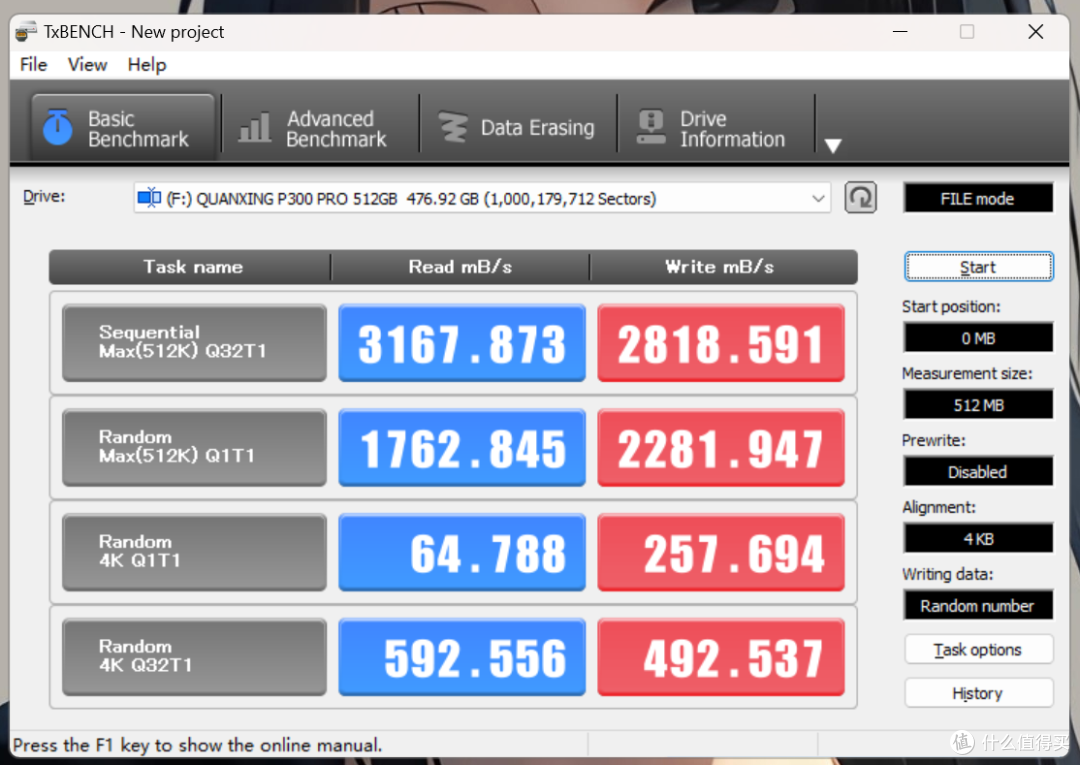Open the toolbar overflow arrow
Image resolution: width=1080 pixels, height=765 pixels.
[833, 146]
